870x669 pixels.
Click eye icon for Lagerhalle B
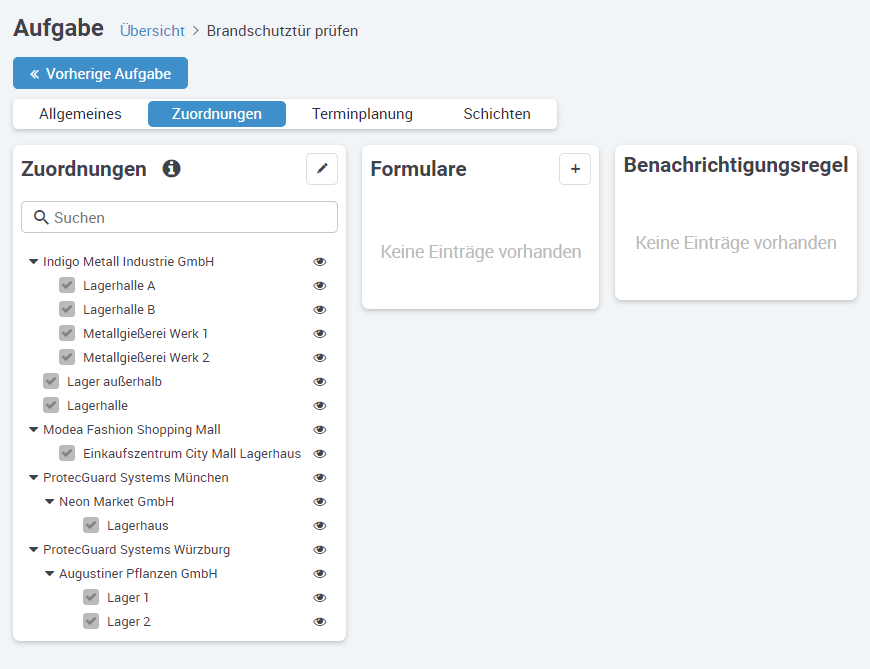tap(320, 310)
